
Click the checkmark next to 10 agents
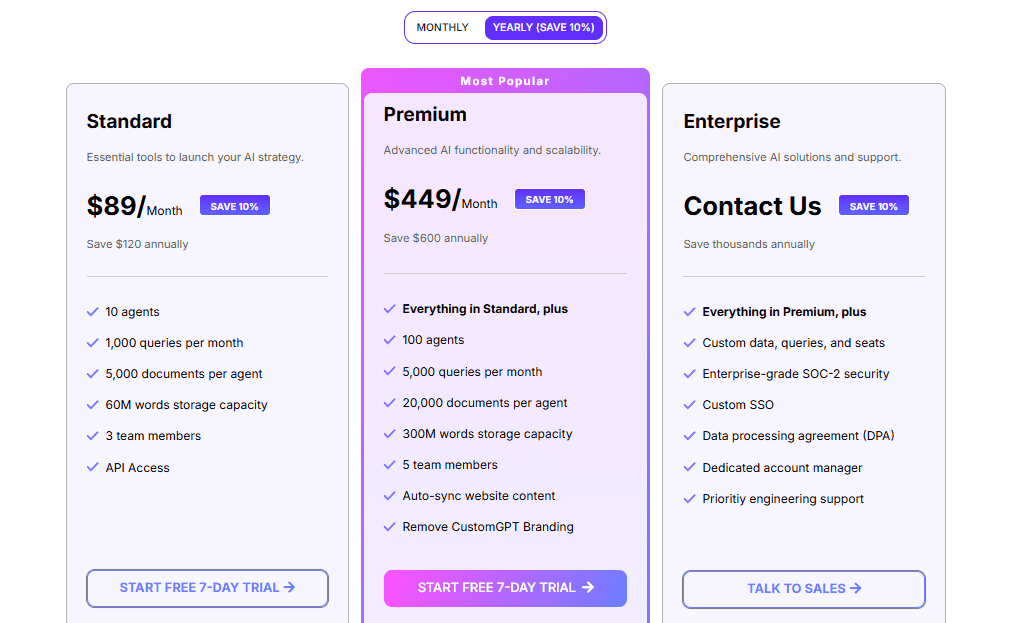point(93,312)
